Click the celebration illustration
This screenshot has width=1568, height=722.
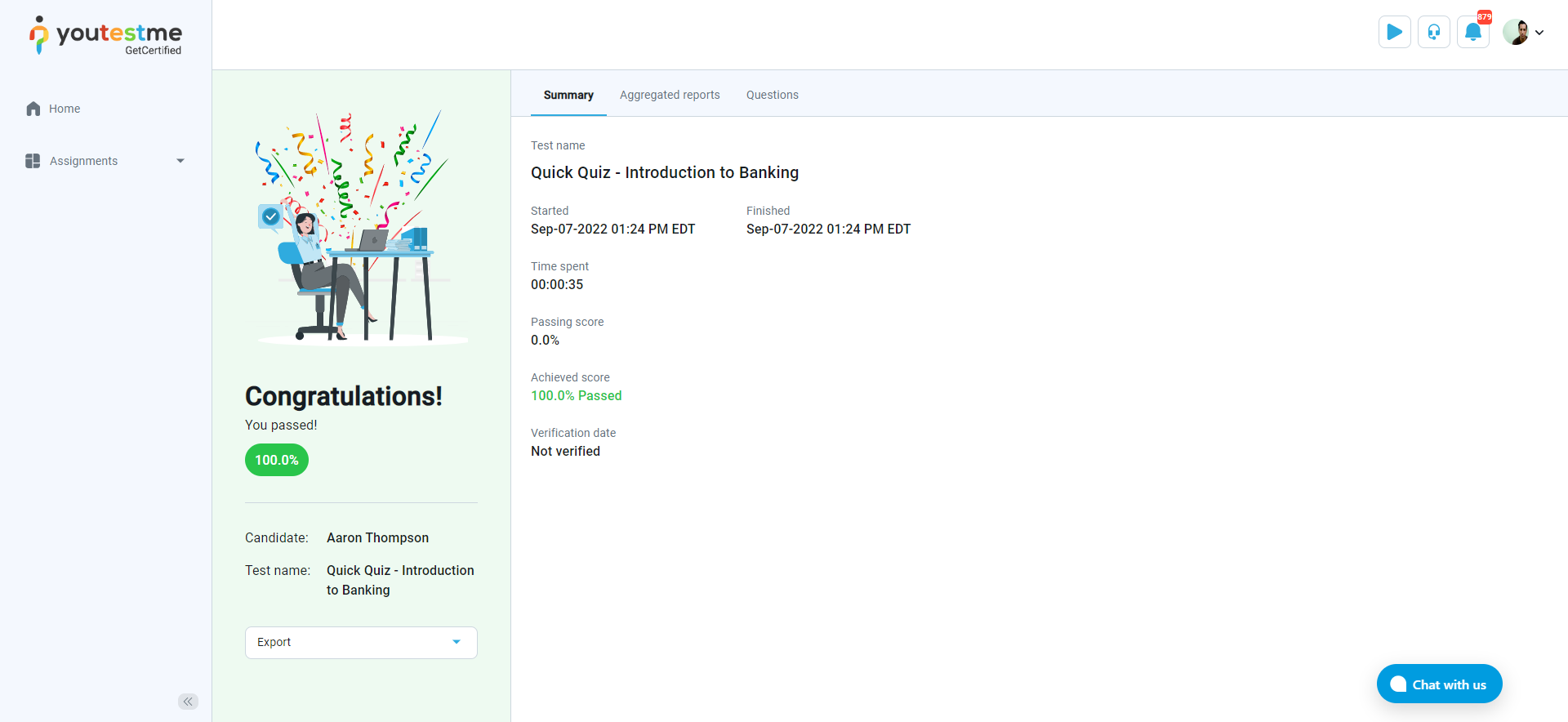[x=361, y=226]
